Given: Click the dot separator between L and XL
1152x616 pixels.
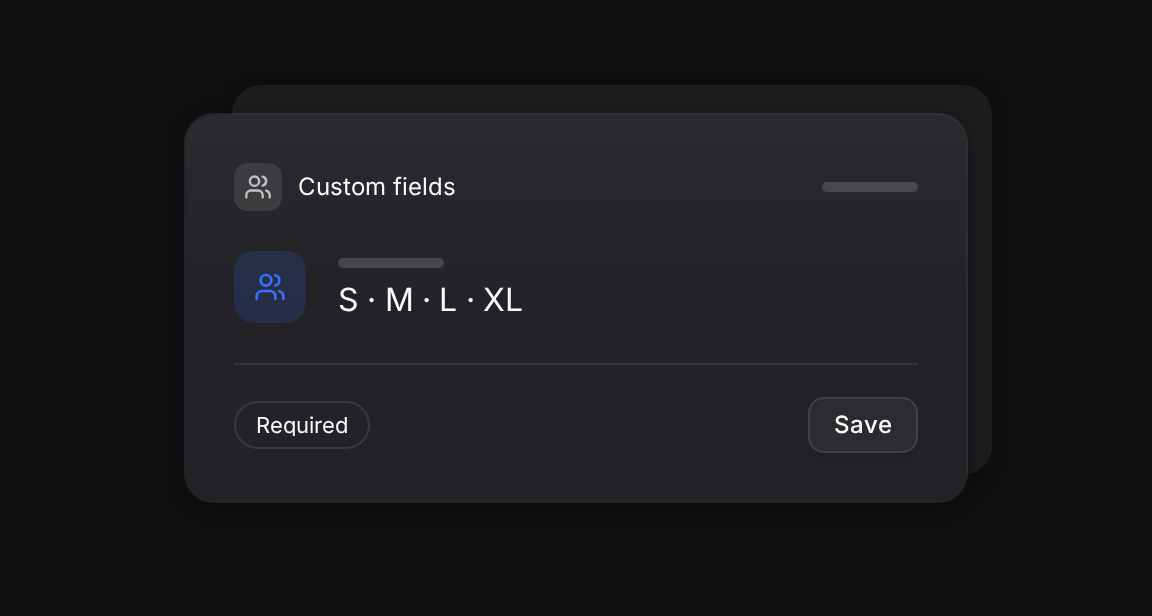Looking at the screenshot, I should click(470, 301).
